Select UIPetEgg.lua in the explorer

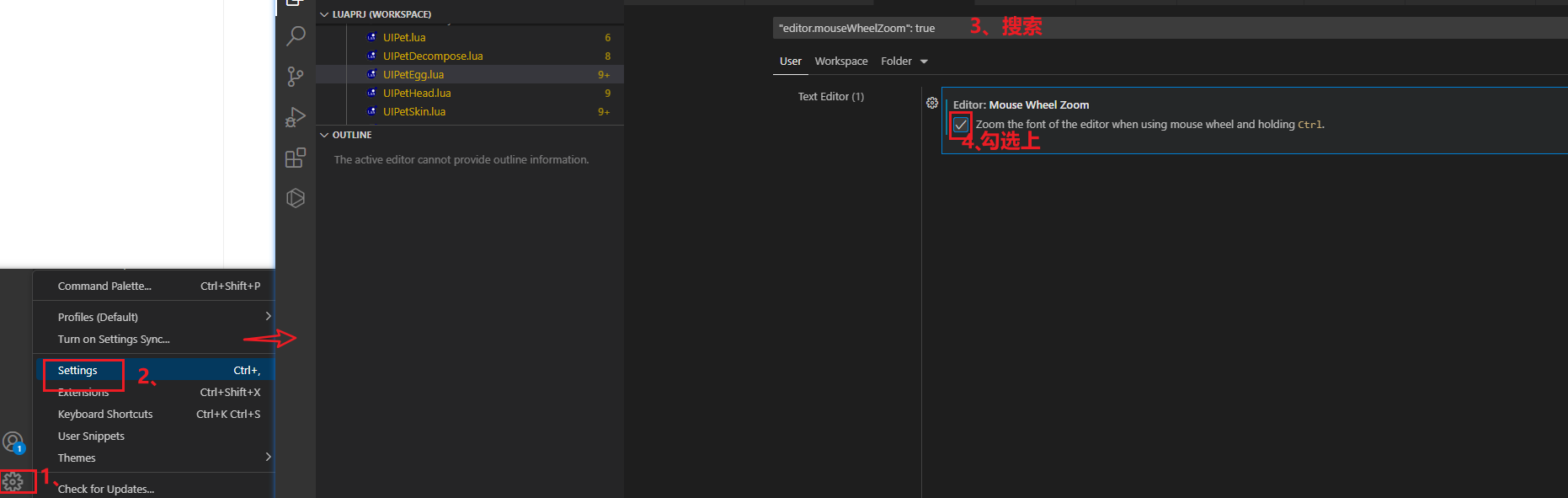(413, 74)
